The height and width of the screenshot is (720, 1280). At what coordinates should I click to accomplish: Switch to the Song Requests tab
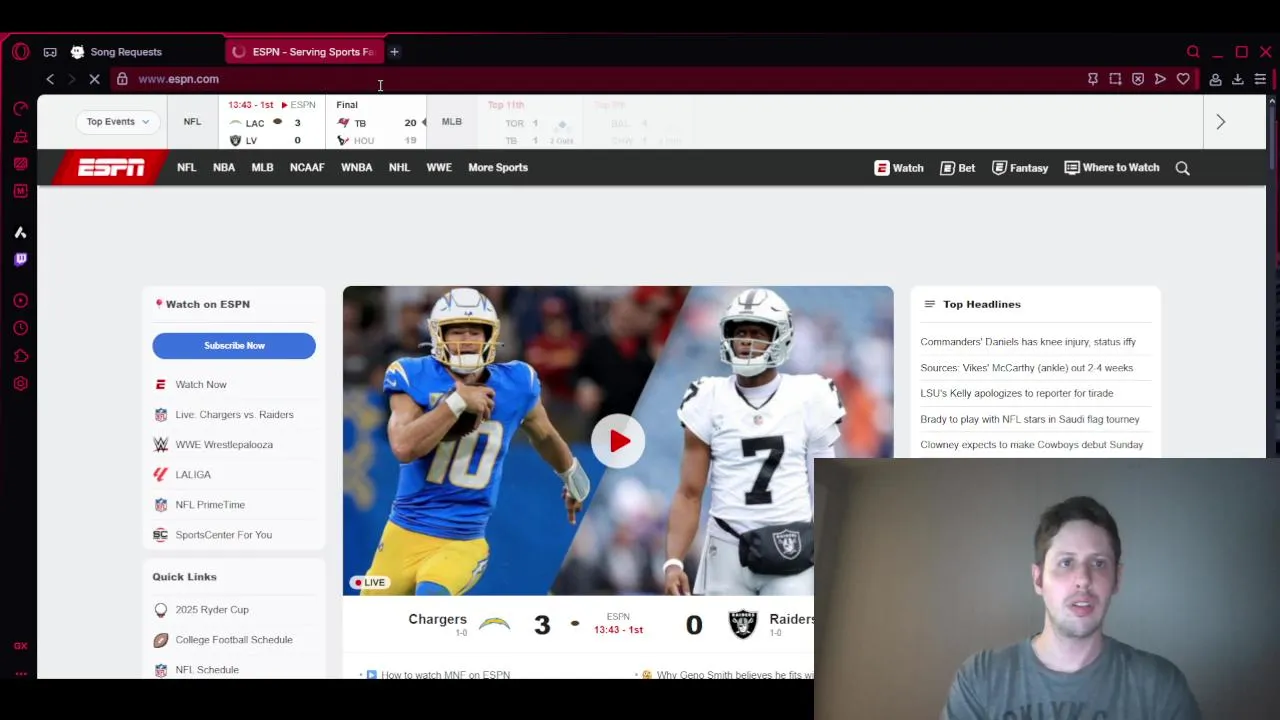(126, 52)
